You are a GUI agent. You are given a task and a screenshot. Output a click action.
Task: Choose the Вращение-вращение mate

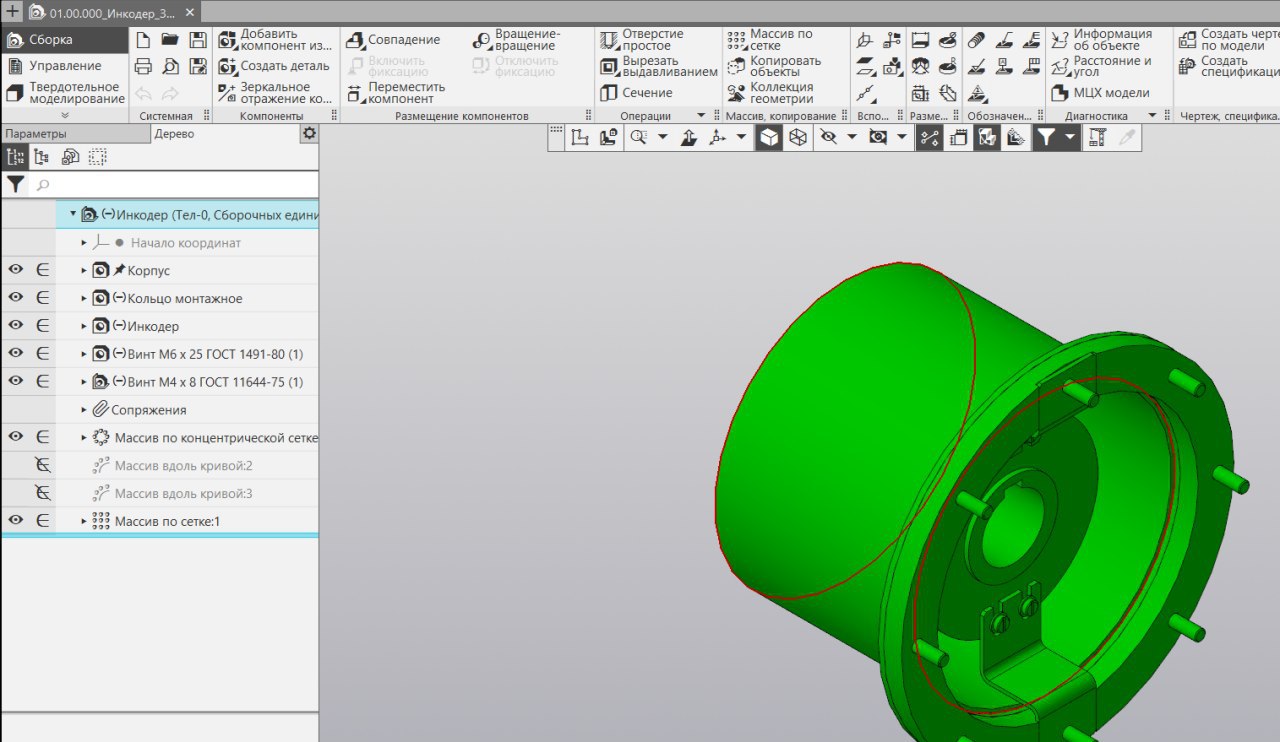(x=517, y=40)
